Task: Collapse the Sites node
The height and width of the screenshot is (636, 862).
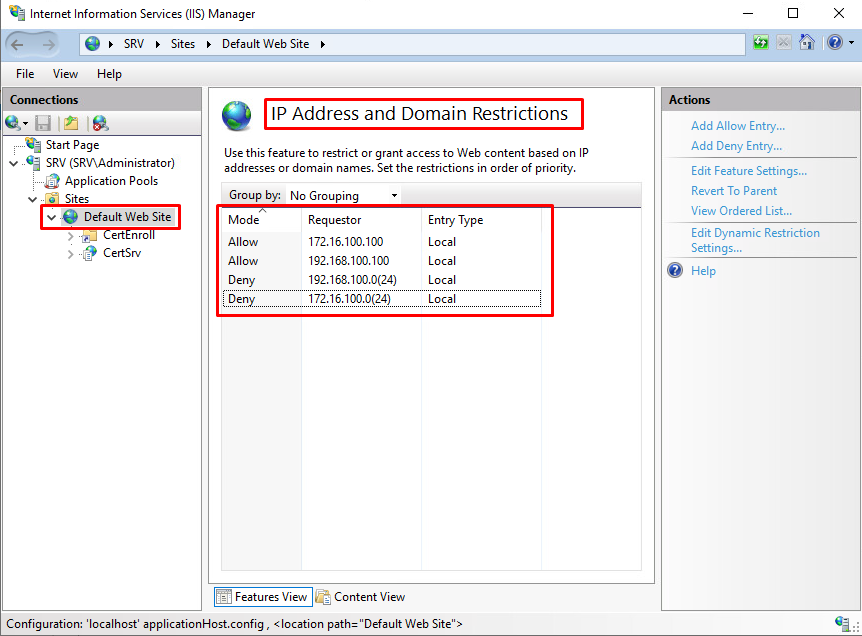Action: 32,199
